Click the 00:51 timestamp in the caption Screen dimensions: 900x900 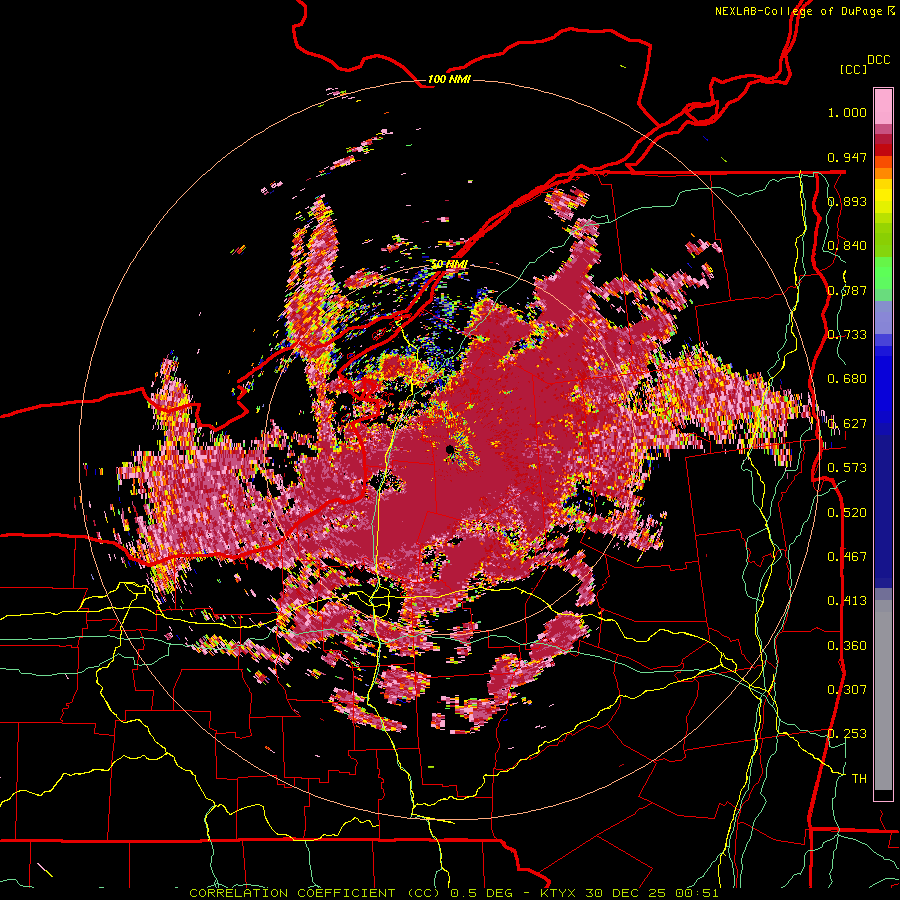(x=699, y=893)
